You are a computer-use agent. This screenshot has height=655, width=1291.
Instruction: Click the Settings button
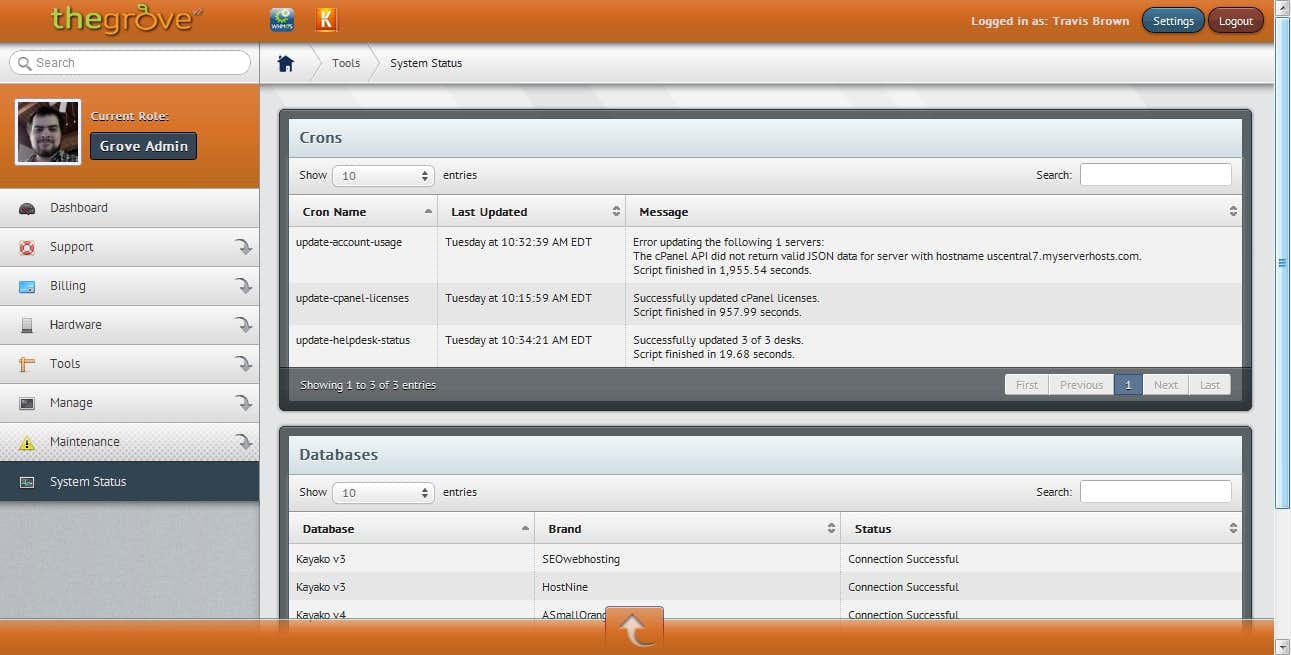[x=1173, y=21]
